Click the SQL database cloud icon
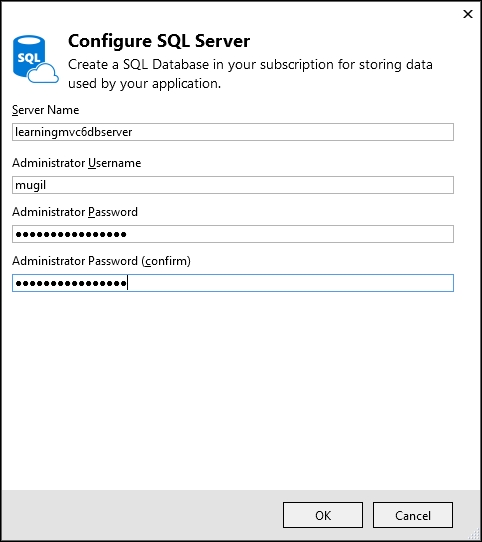Image resolution: width=482 pixels, height=542 pixels. pos(35,59)
